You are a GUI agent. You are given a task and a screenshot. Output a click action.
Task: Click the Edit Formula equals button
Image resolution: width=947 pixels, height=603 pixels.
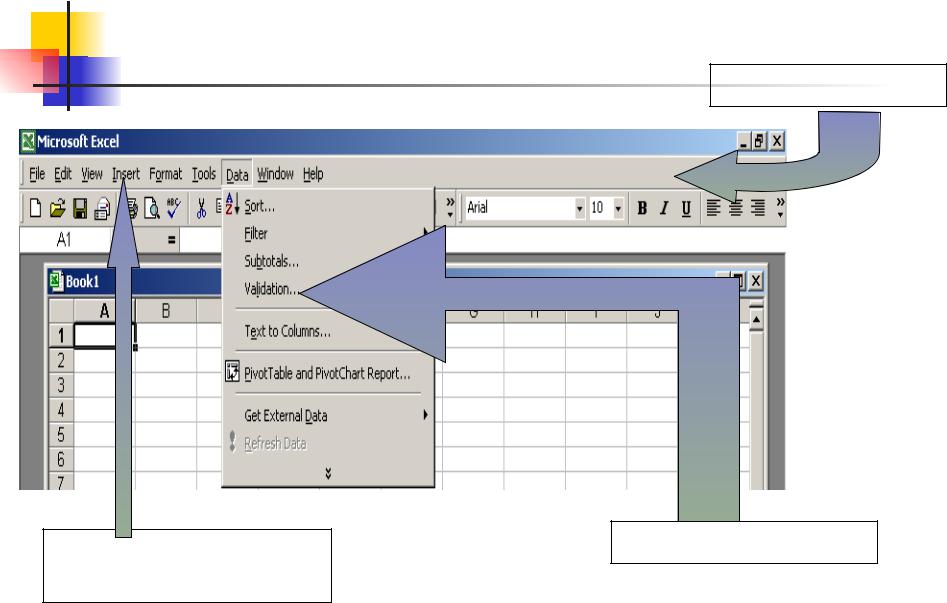tap(172, 240)
